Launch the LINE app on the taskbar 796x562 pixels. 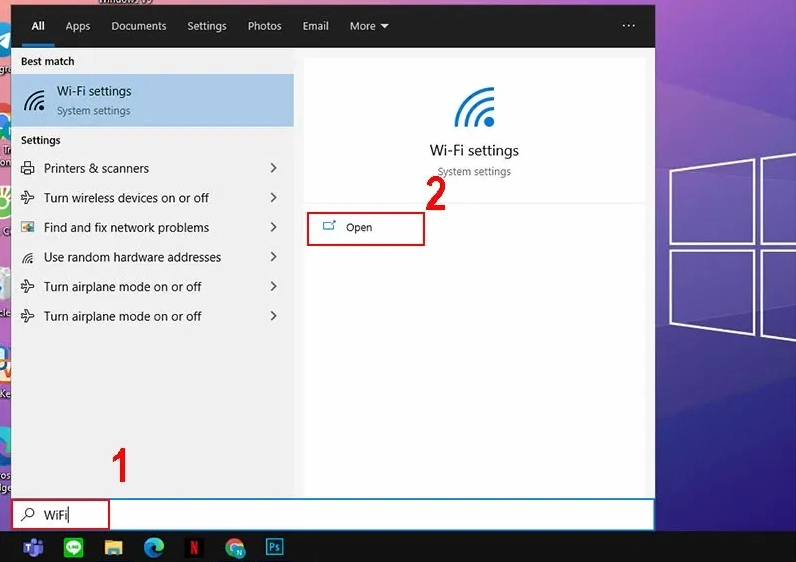[74, 547]
